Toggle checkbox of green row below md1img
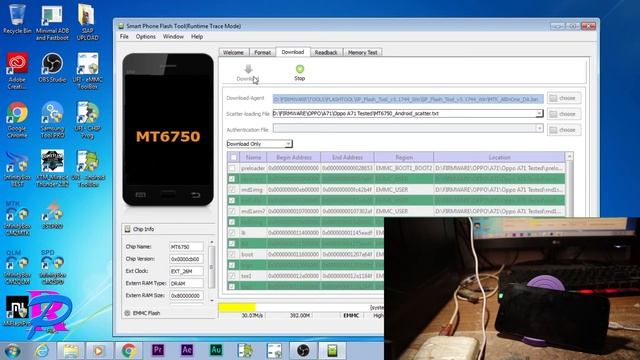Viewport: 640px width, 360px height. pos(232,200)
